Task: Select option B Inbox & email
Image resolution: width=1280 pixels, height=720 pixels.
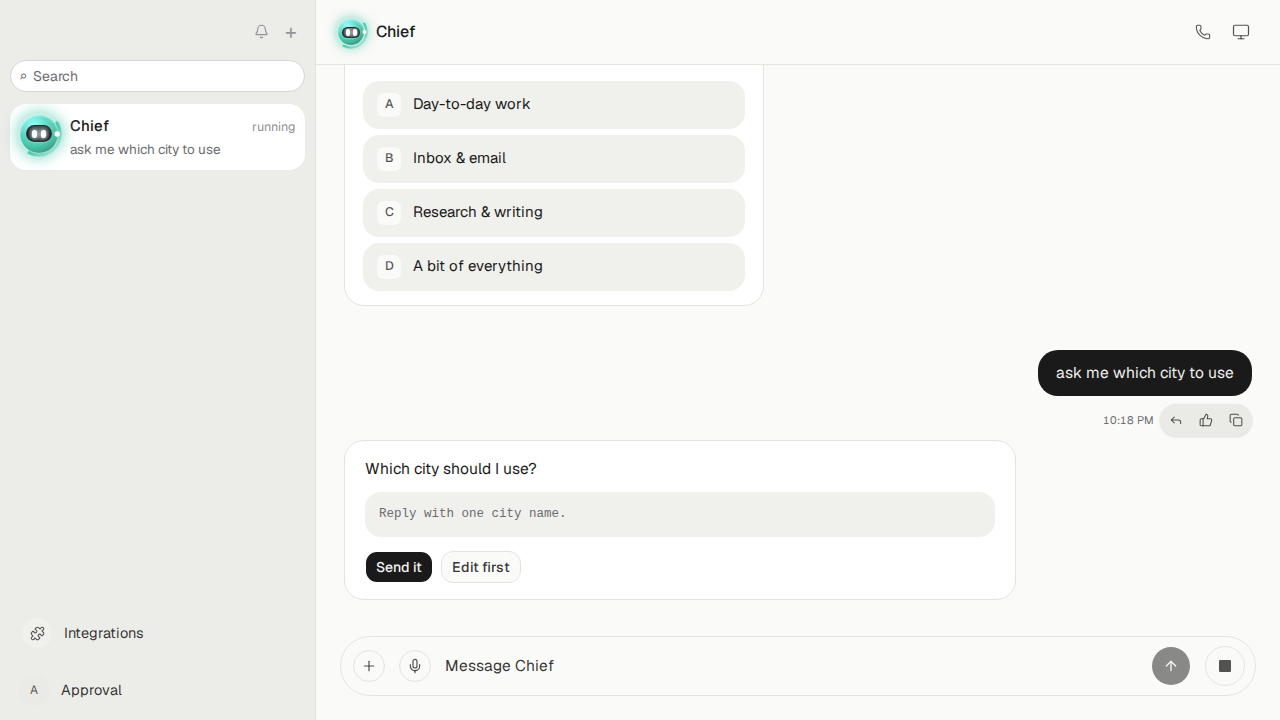Action: click(554, 158)
